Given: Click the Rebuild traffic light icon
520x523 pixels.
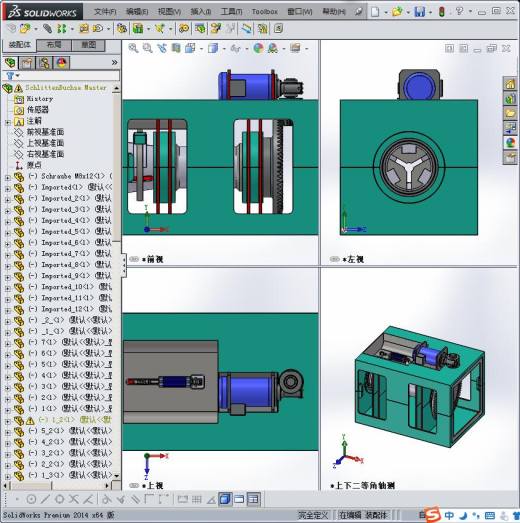Looking at the screenshot, I should 442,12.
